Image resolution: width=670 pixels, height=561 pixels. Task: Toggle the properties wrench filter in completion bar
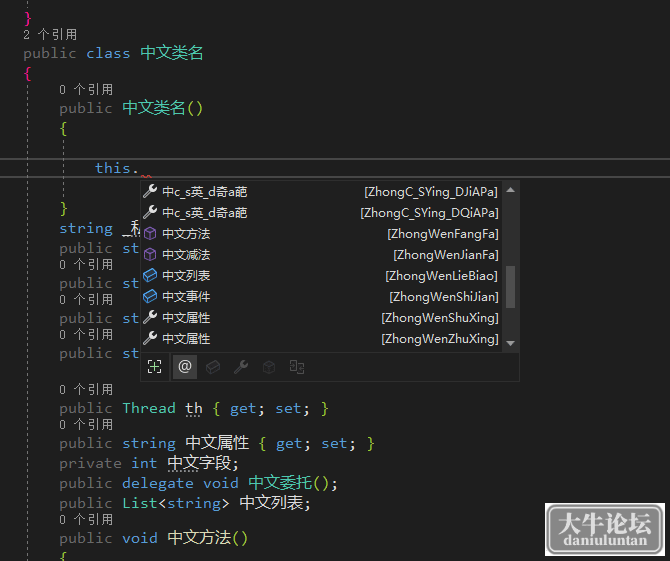tap(241, 367)
